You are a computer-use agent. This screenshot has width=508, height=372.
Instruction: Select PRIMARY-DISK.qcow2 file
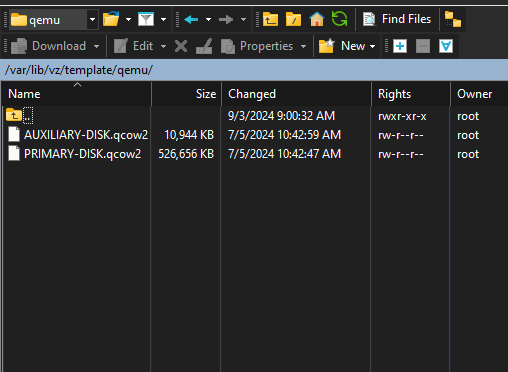[x=82, y=154]
